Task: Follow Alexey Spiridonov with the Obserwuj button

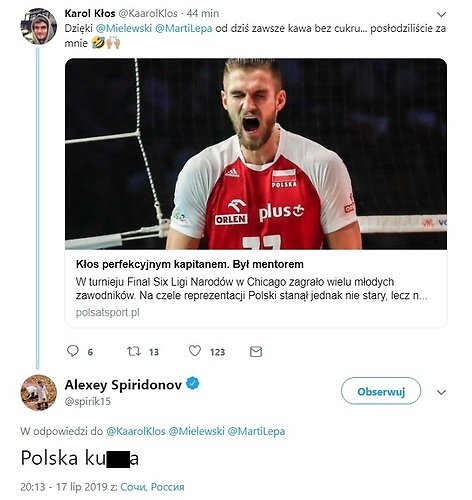Action: 381,391
